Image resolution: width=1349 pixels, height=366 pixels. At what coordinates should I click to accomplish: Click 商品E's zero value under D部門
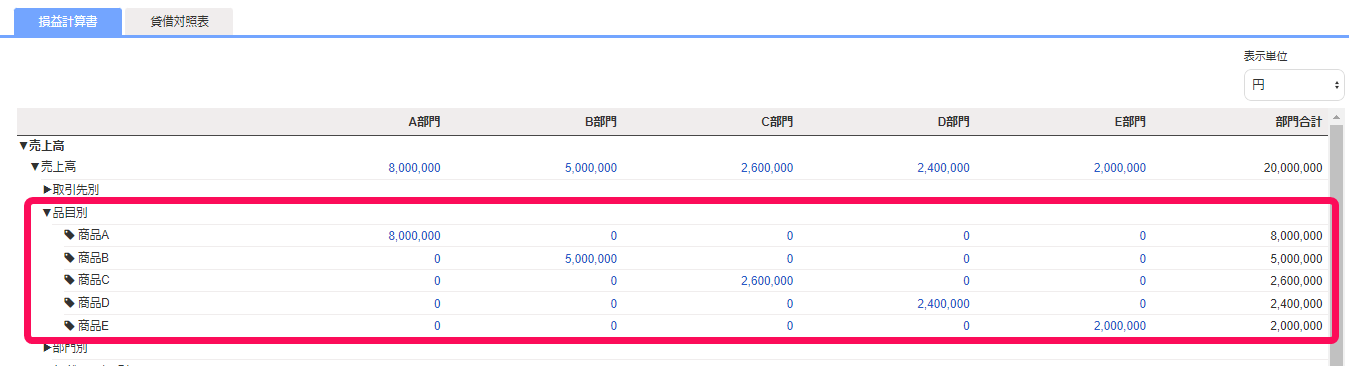pos(966,326)
